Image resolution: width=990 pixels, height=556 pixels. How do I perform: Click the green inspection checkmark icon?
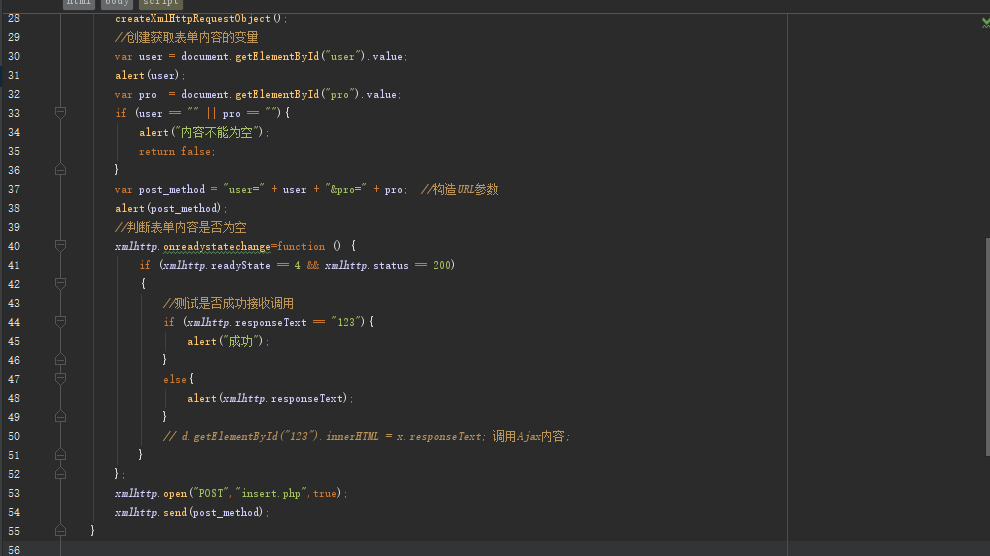pyautogui.click(x=986, y=23)
